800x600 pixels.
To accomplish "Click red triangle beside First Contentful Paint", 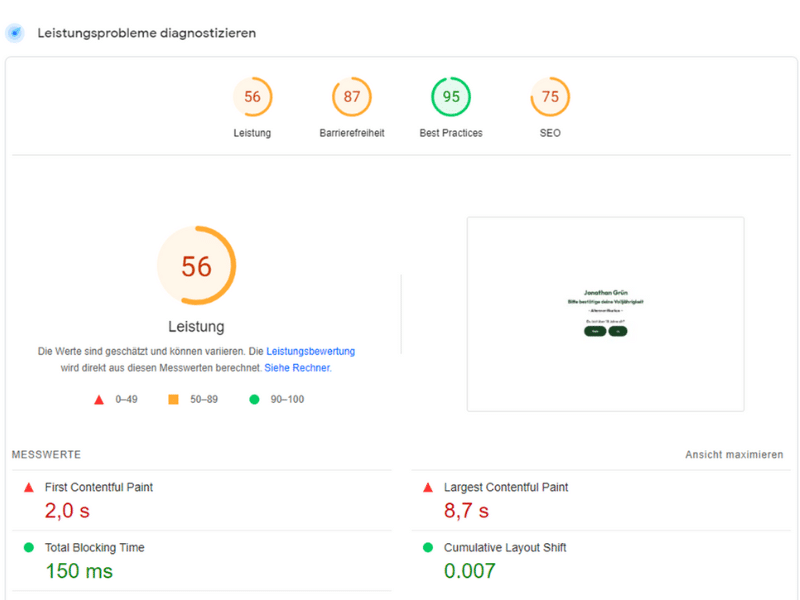I will pyautogui.click(x=28, y=488).
